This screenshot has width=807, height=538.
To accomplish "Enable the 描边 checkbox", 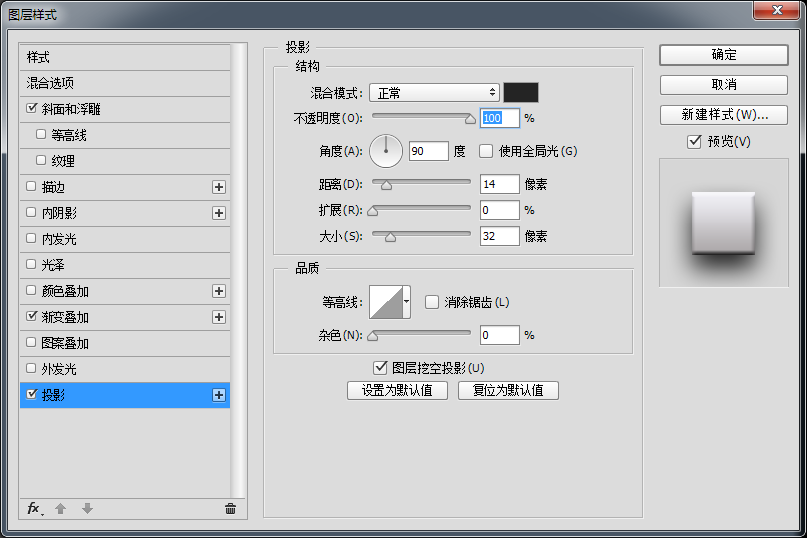I will (x=31, y=186).
